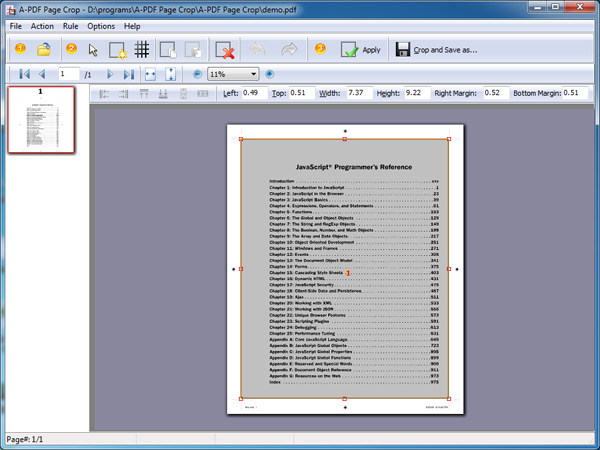The image size is (600, 450).
Task: Click the align left edges icon
Action: [104, 94]
